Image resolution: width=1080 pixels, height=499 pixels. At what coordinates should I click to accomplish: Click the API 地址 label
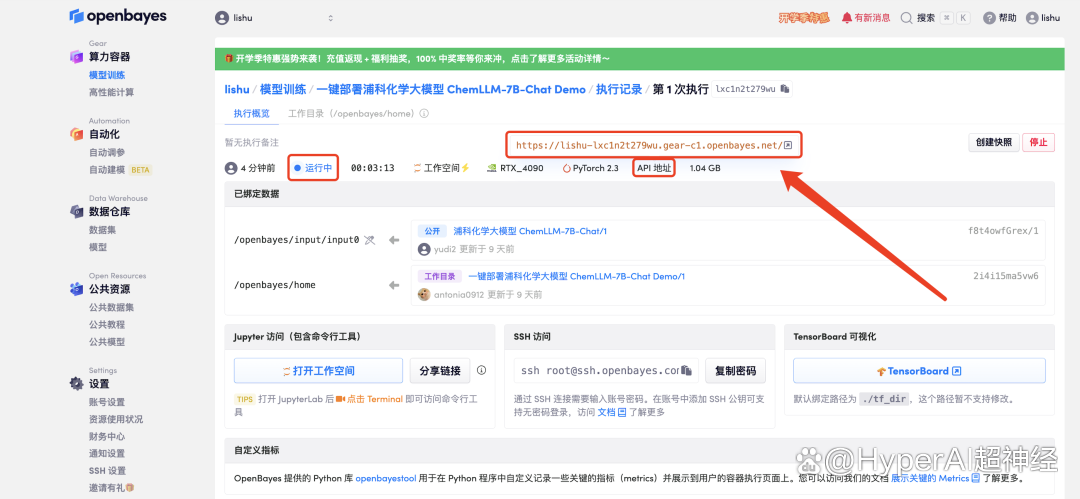click(x=654, y=167)
